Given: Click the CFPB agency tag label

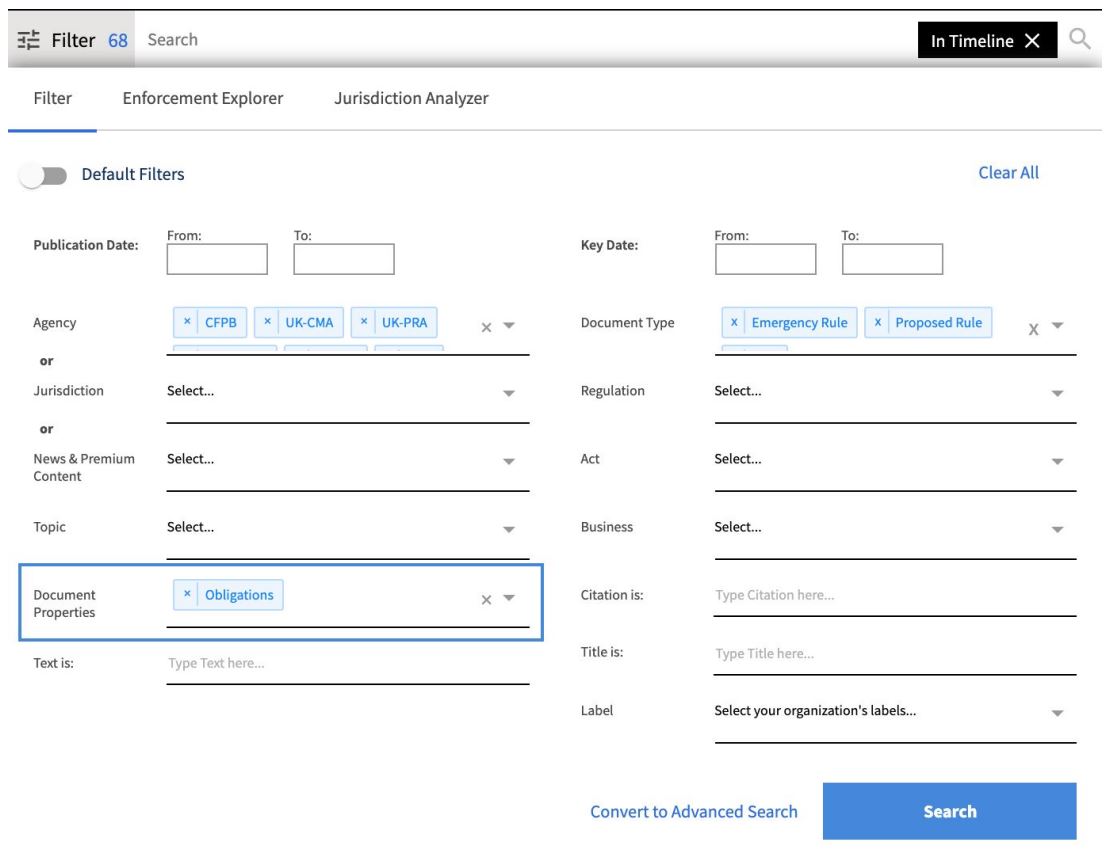Looking at the screenshot, I should click(x=221, y=322).
